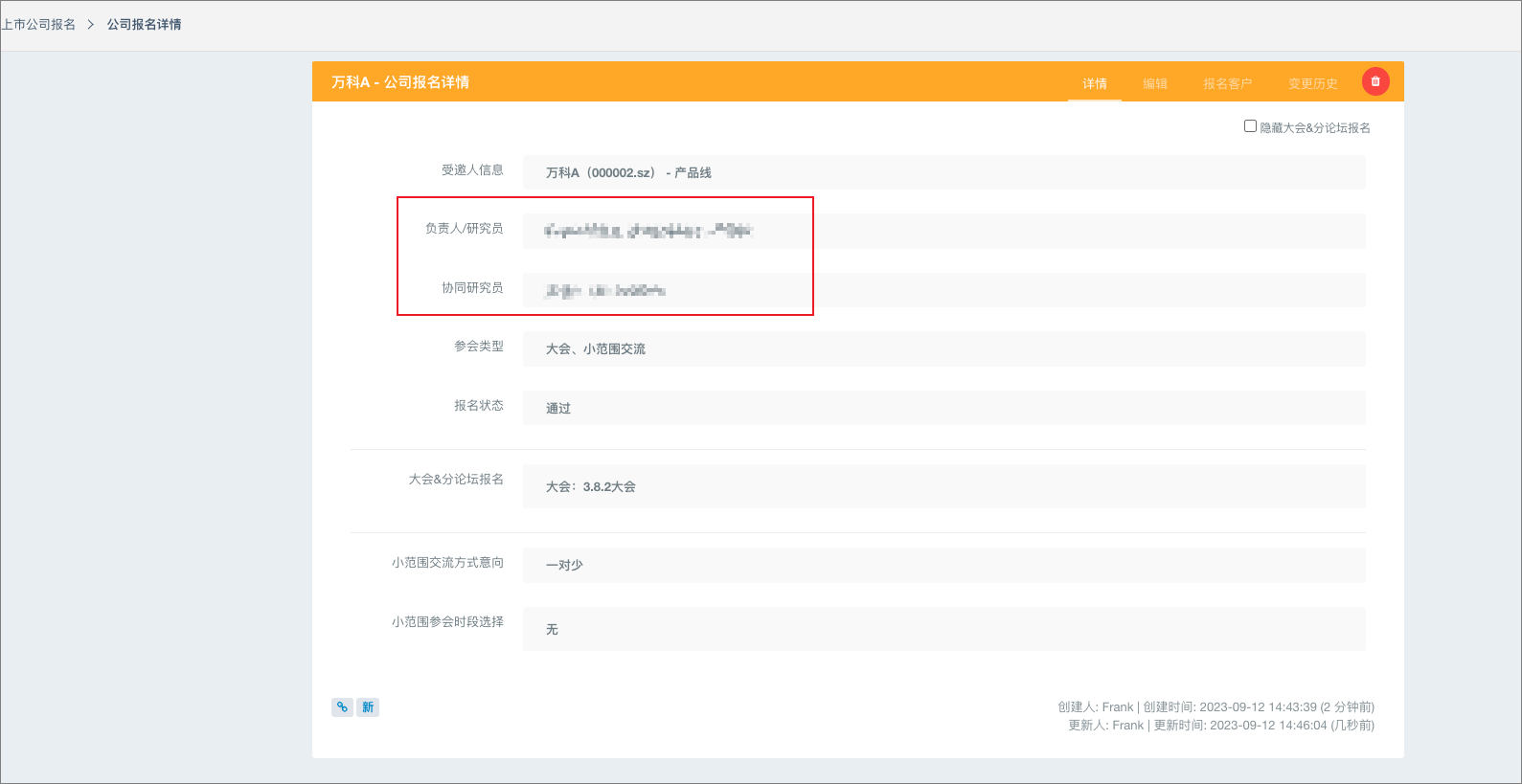Screen dimensions: 1522x784
Task: Click the 小范围交流方式意向 field showing 一对少
Action: 943,565
